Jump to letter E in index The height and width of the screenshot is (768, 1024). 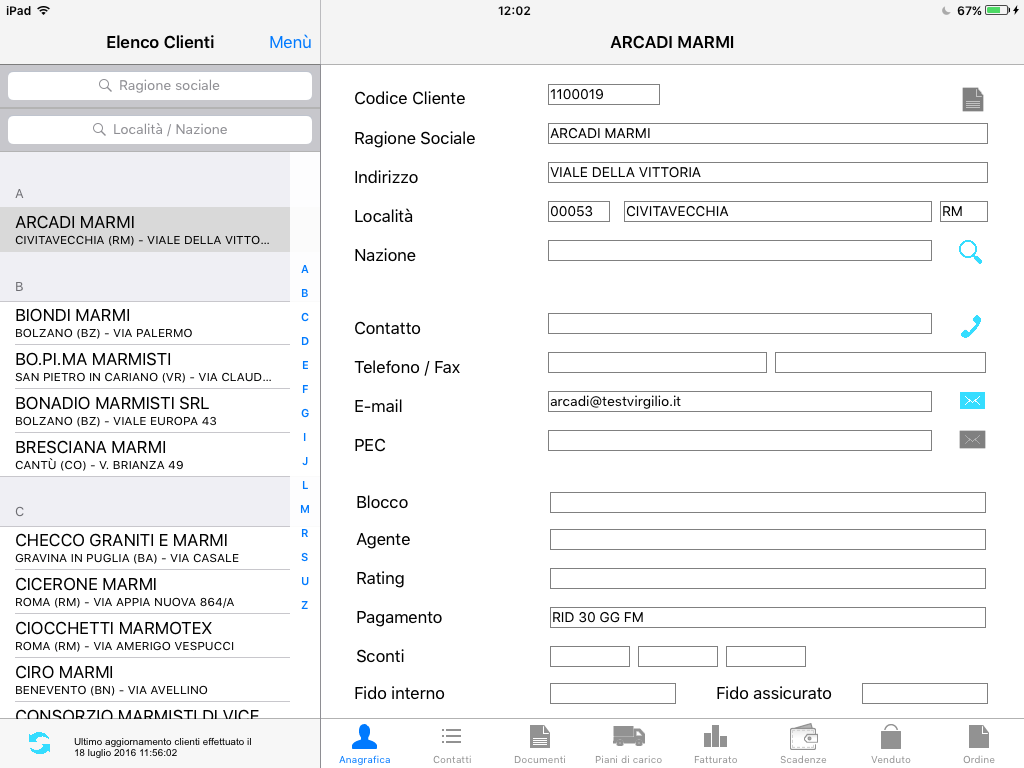(304, 365)
